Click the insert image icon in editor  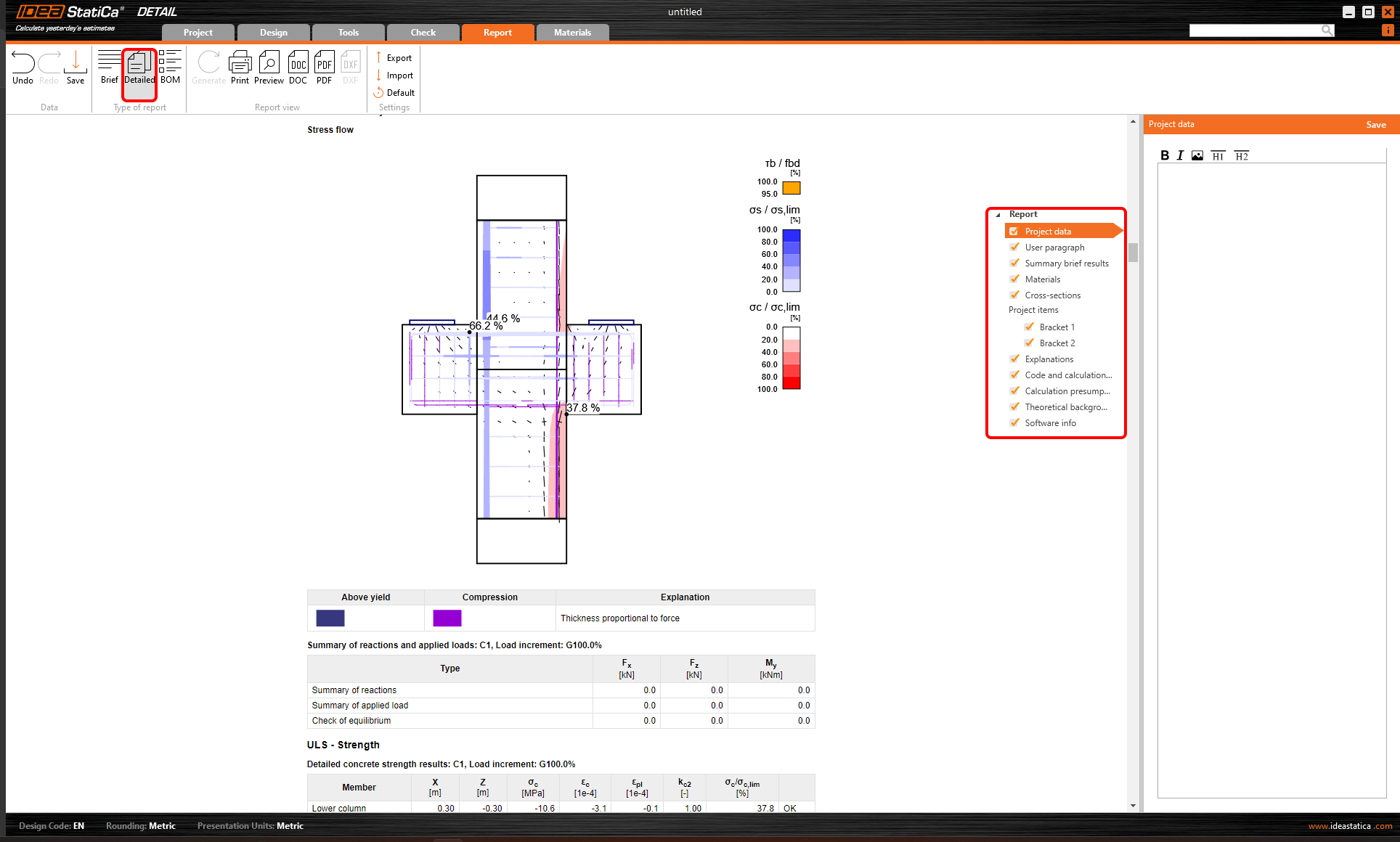(1197, 155)
